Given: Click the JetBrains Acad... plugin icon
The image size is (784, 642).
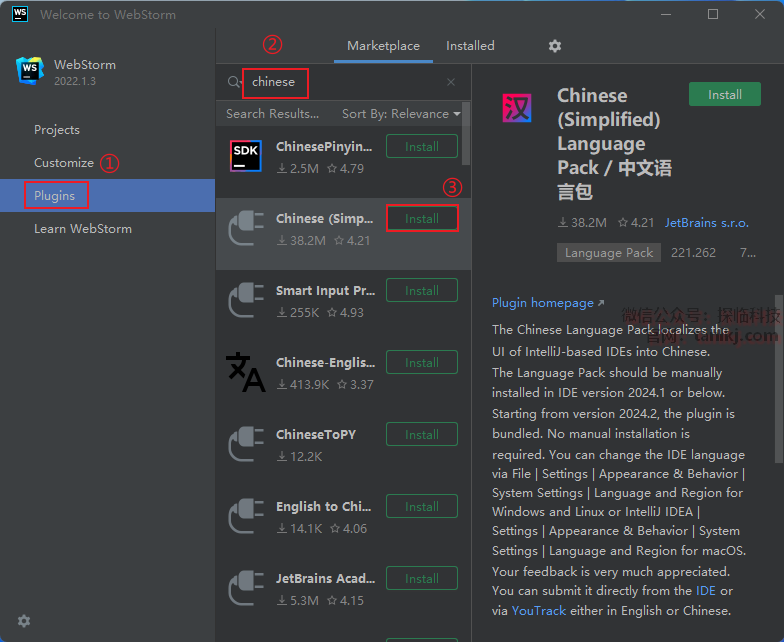Looking at the screenshot, I should point(246,588).
